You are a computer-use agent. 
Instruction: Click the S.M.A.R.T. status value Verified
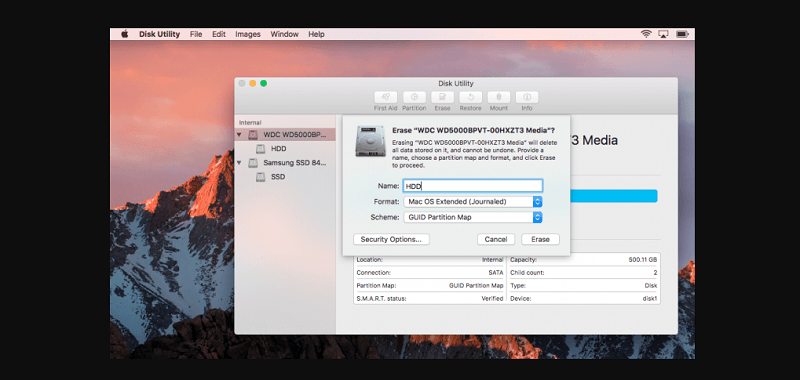point(492,298)
